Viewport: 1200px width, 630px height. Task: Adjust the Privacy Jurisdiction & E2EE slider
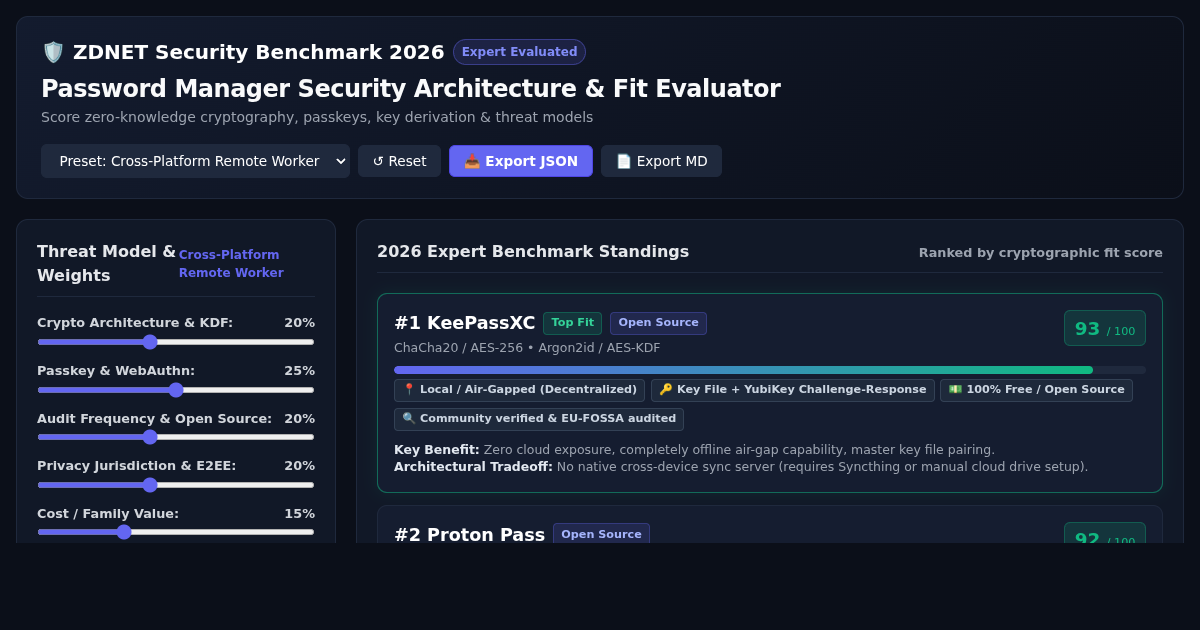176,485
